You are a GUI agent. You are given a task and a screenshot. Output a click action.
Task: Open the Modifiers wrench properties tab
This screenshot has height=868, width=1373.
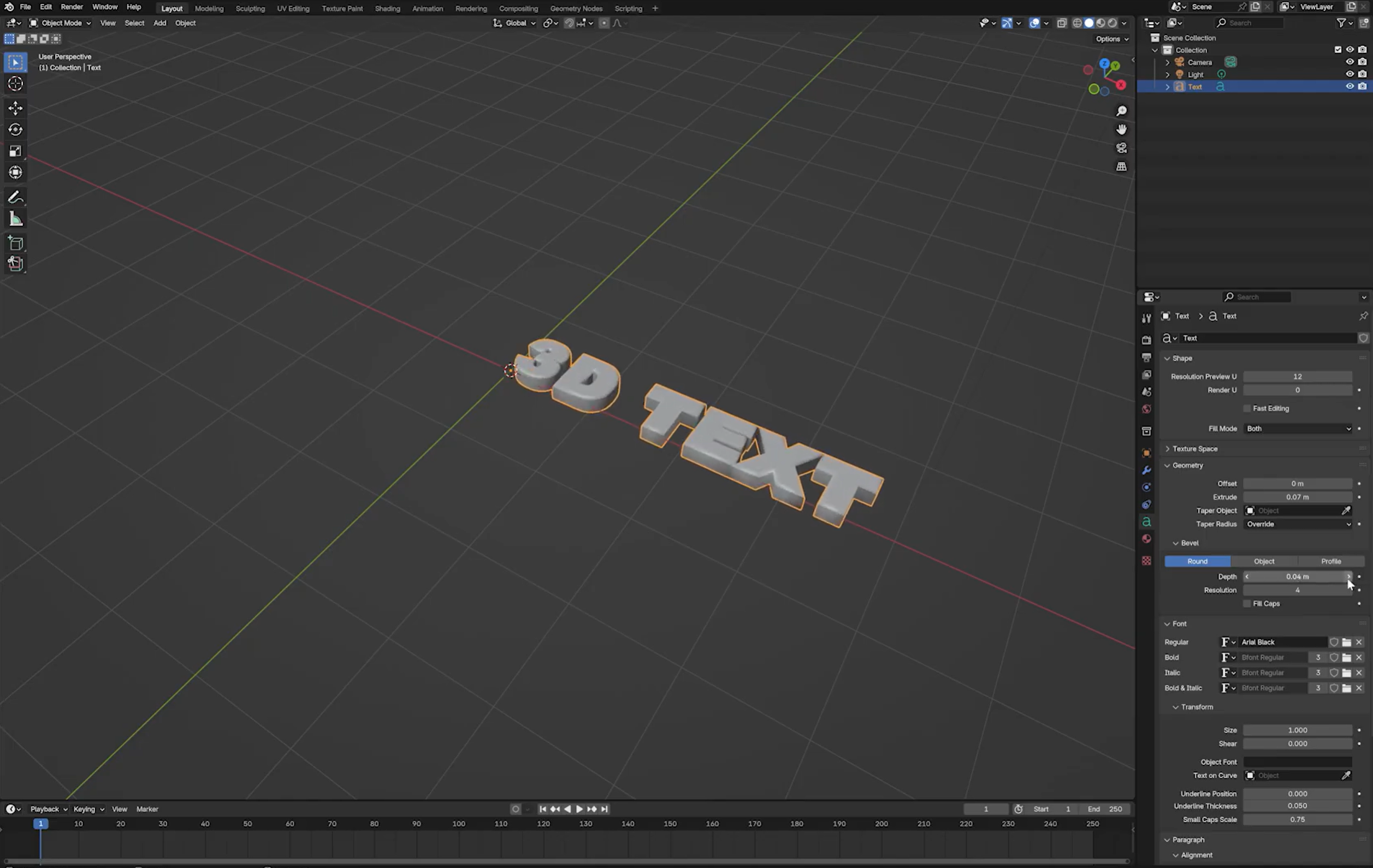[1146, 470]
